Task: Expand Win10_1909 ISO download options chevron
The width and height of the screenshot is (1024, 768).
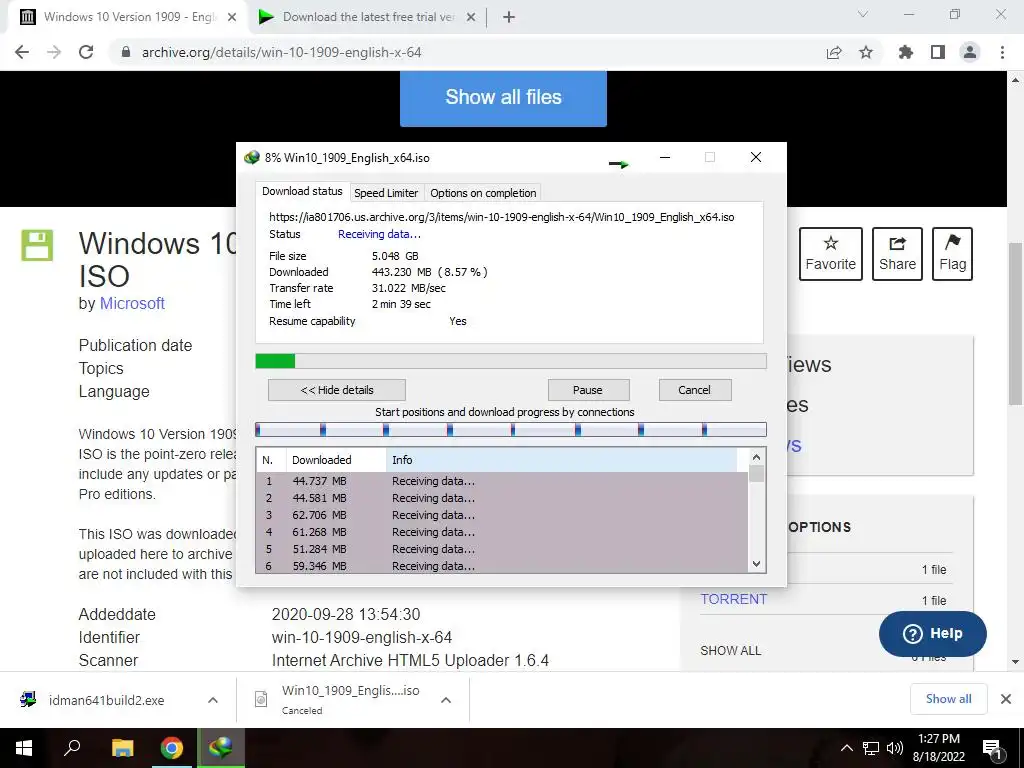Action: click(x=446, y=700)
